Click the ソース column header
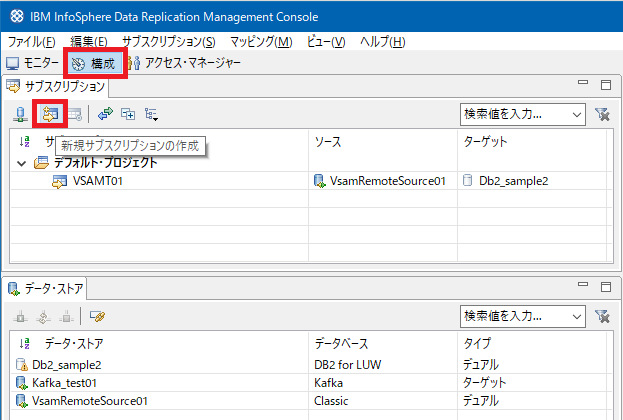Image resolution: width=623 pixels, height=420 pixels. 328,142
